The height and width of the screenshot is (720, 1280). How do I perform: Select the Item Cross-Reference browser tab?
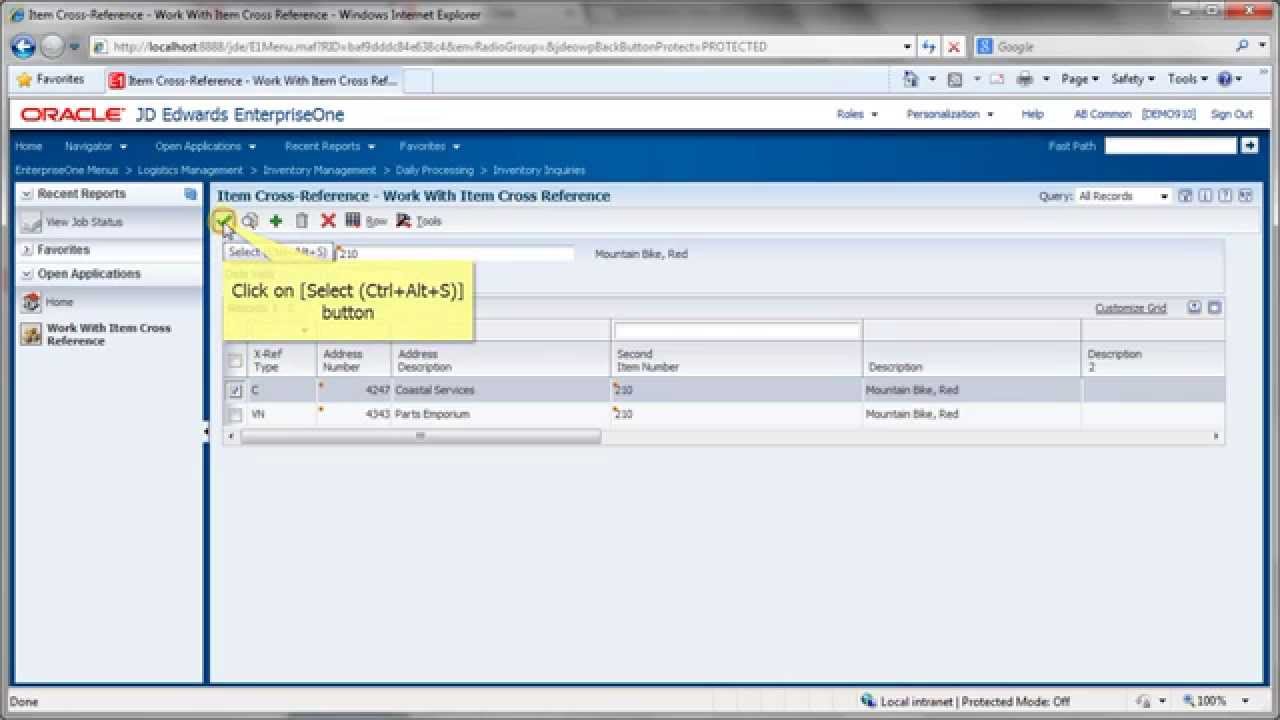[x=254, y=81]
